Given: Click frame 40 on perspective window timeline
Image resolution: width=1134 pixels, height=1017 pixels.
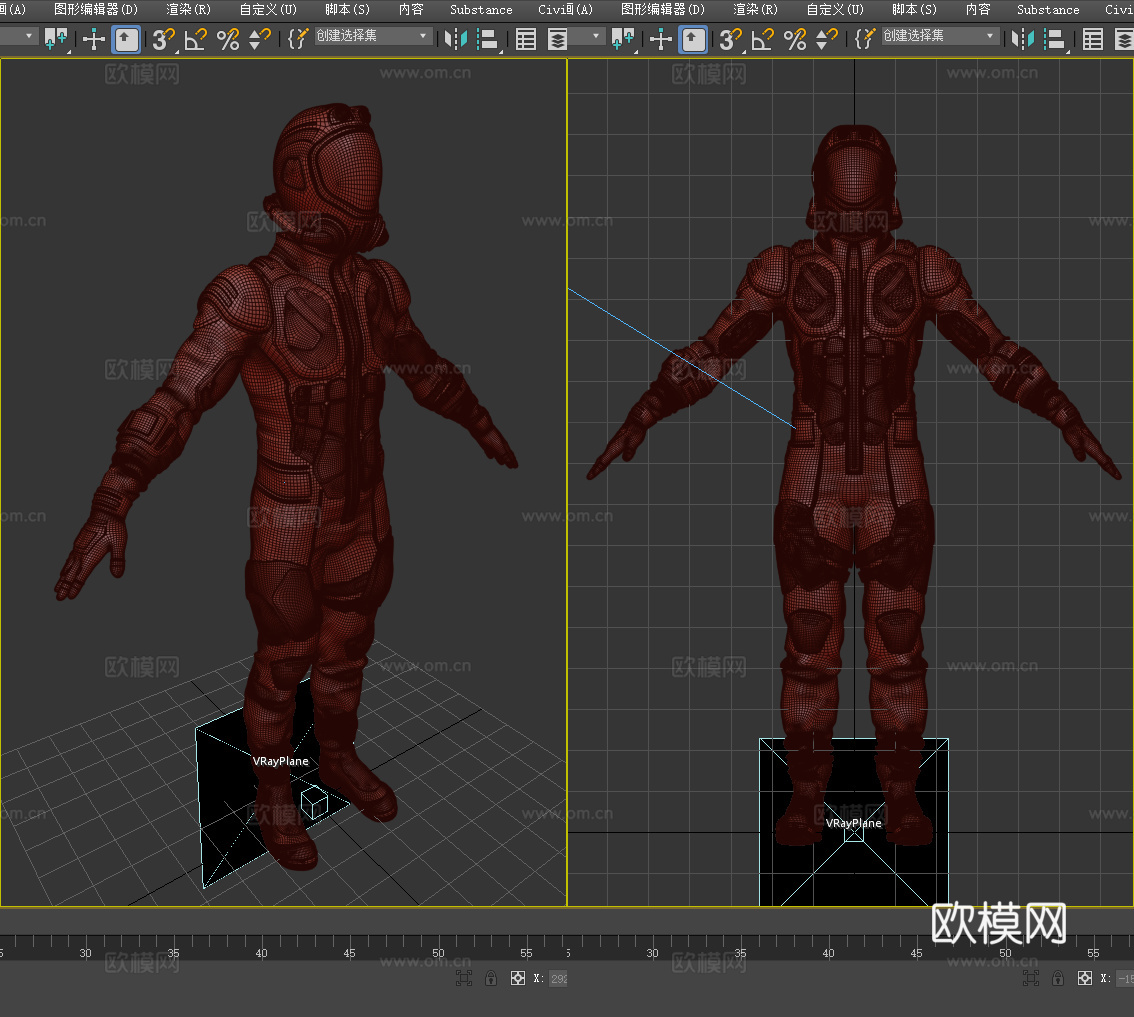Looking at the screenshot, I should pyautogui.click(x=261, y=953).
